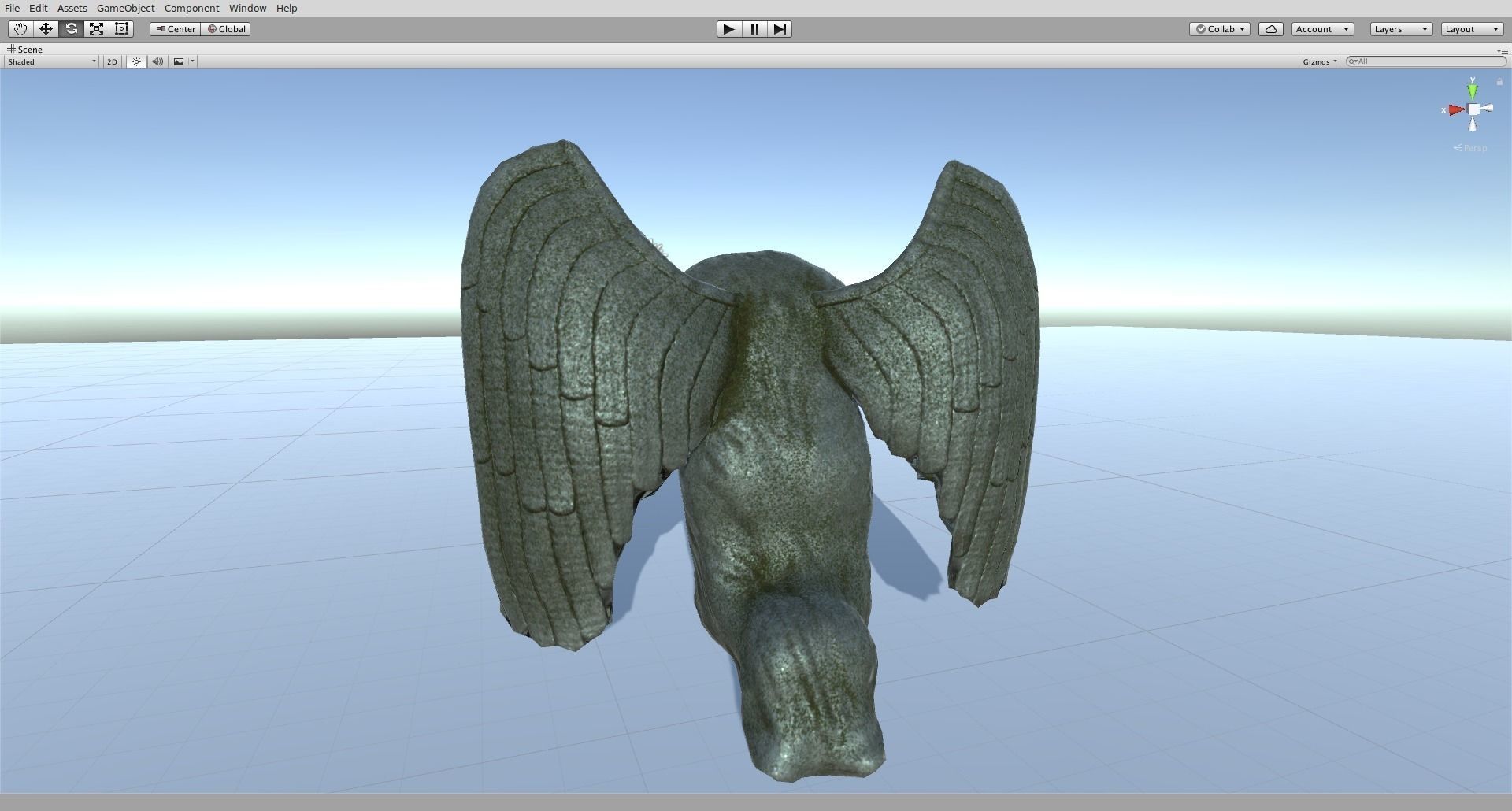
Task: Open the Assets menu
Action: click(x=72, y=8)
